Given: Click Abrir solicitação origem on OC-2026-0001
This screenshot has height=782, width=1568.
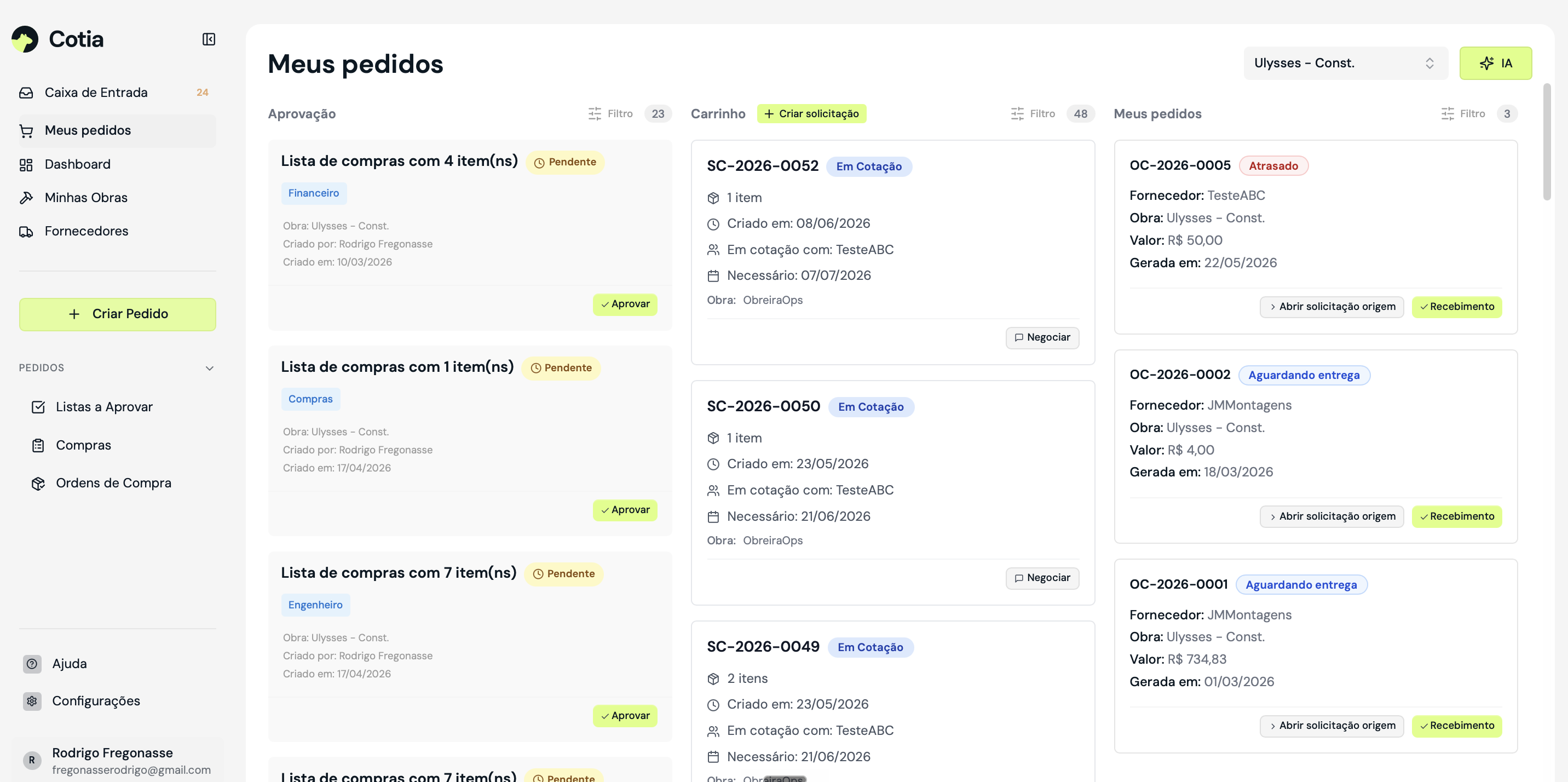Looking at the screenshot, I should (1331, 726).
